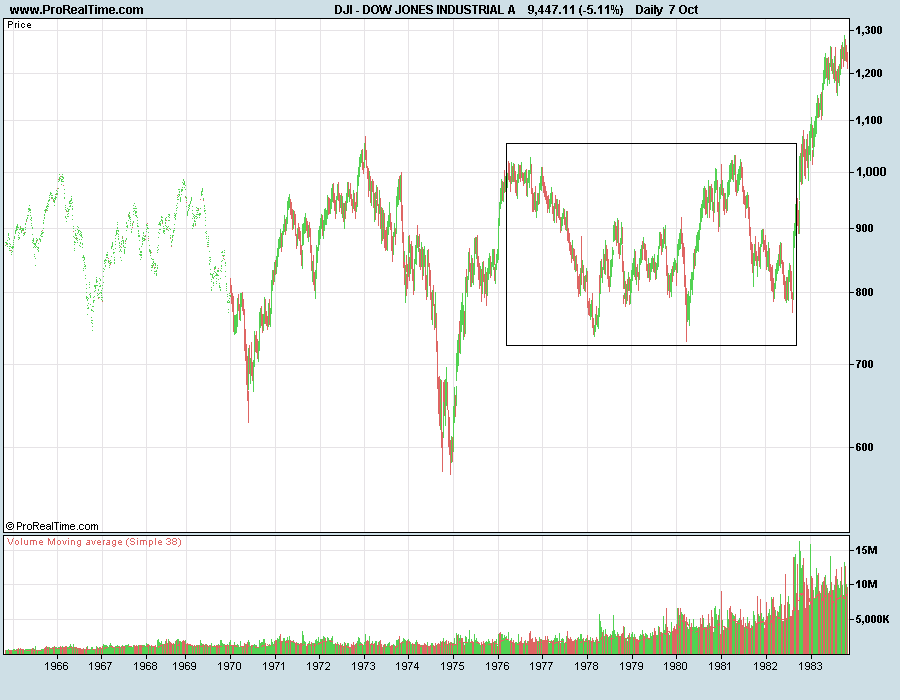The width and height of the screenshot is (900, 700).
Task: Click the 1971 year label
Action: pos(274,666)
